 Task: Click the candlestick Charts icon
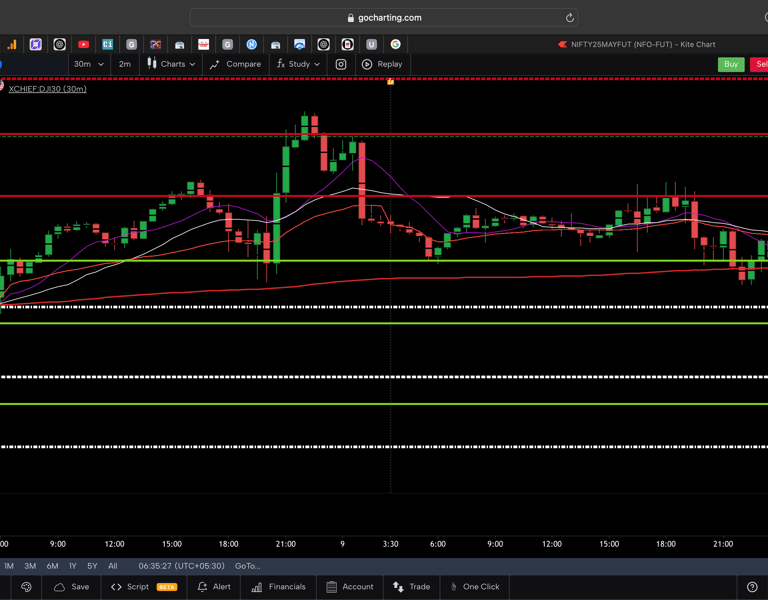pyautogui.click(x=152, y=64)
